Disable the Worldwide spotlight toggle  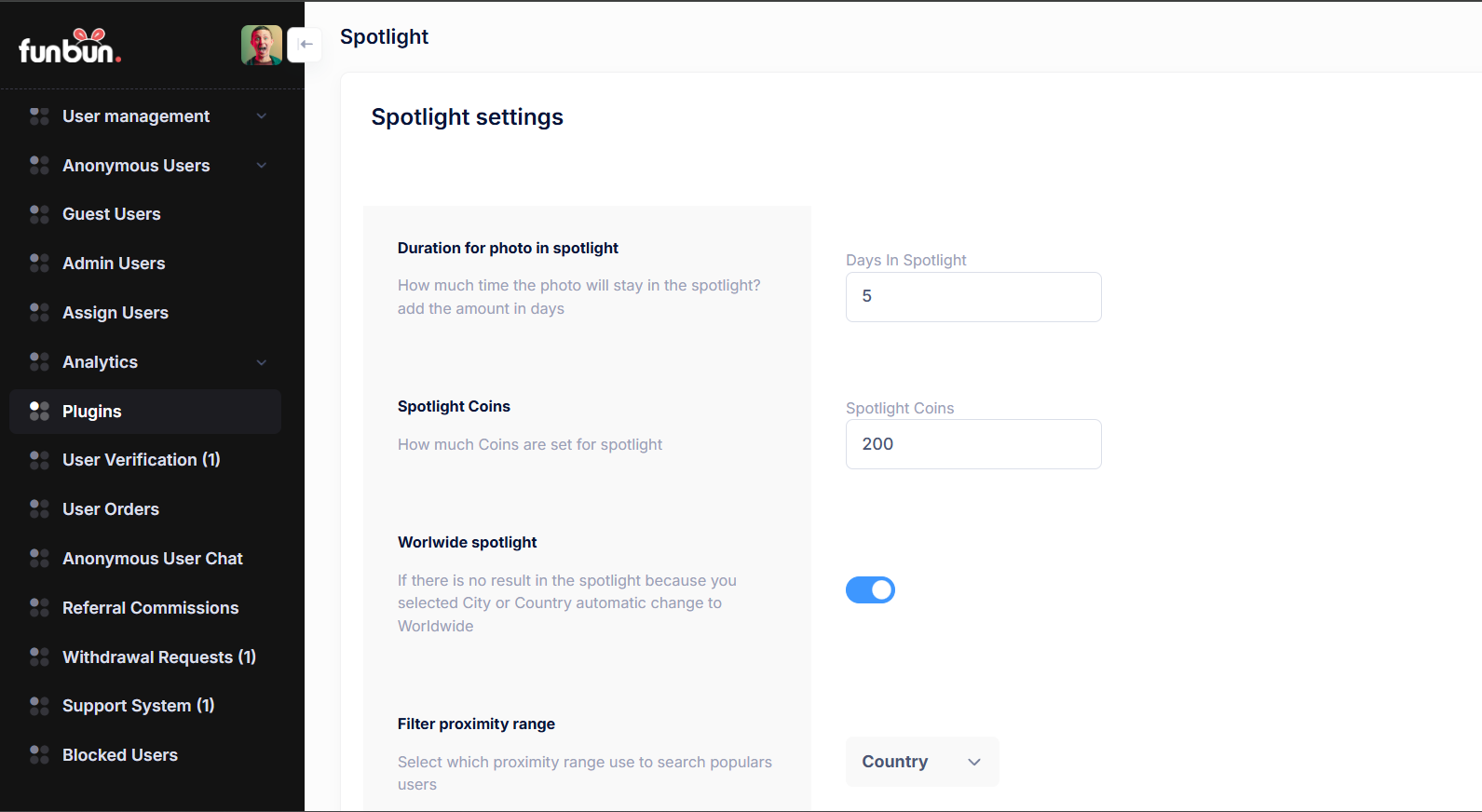coord(870,589)
